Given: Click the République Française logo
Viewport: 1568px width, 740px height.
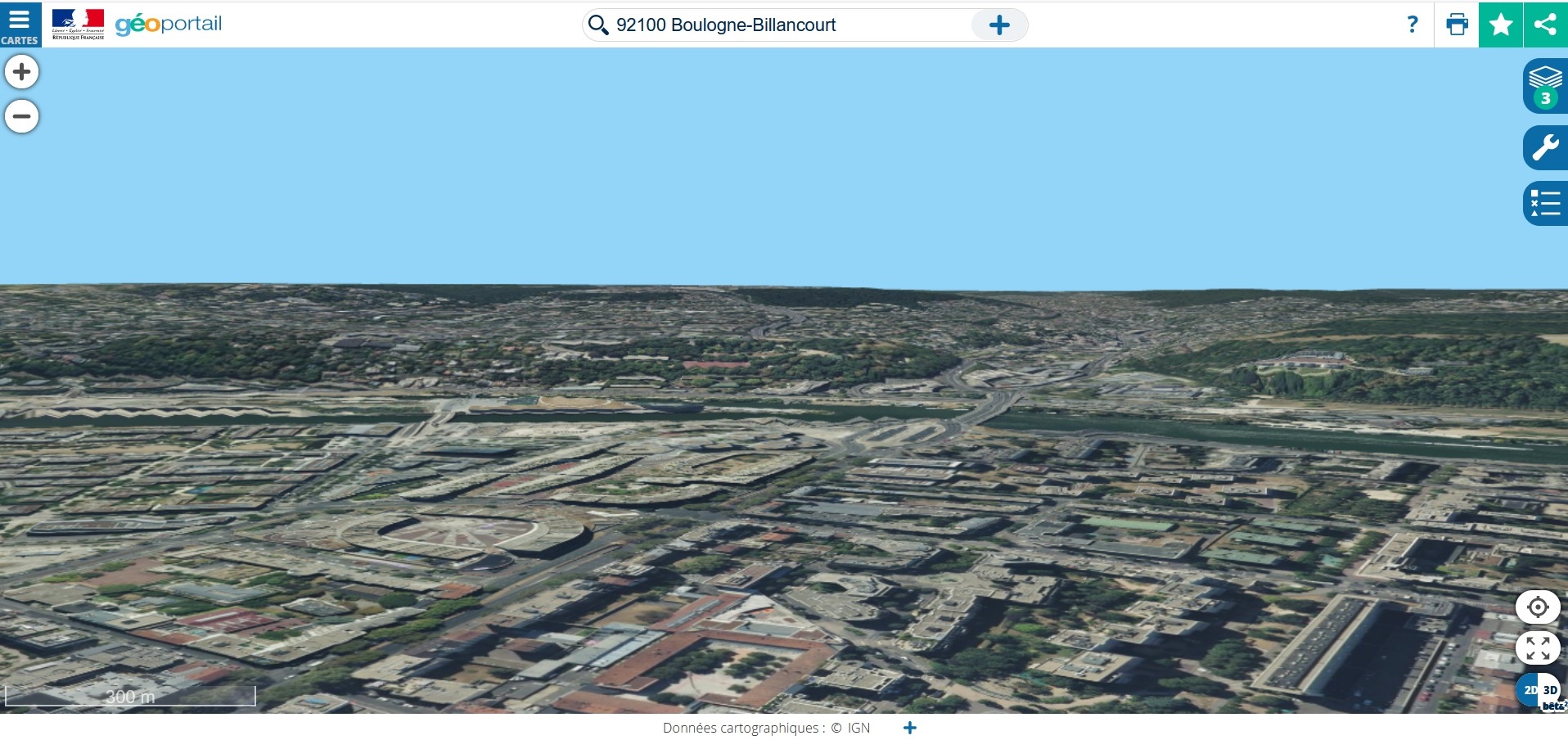Looking at the screenshot, I should click(78, 25).
